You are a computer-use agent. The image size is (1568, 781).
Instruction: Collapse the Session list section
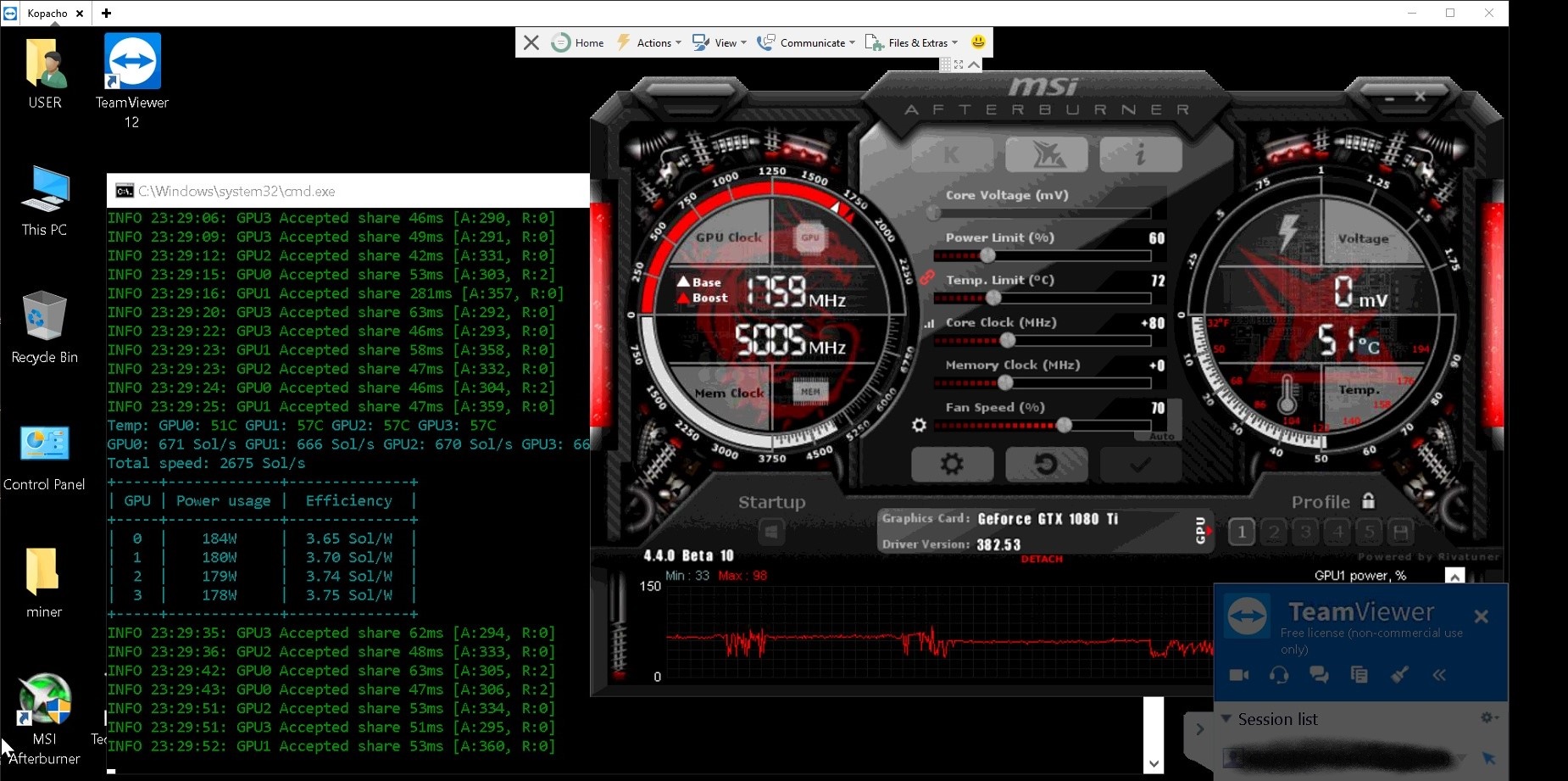1226,719
